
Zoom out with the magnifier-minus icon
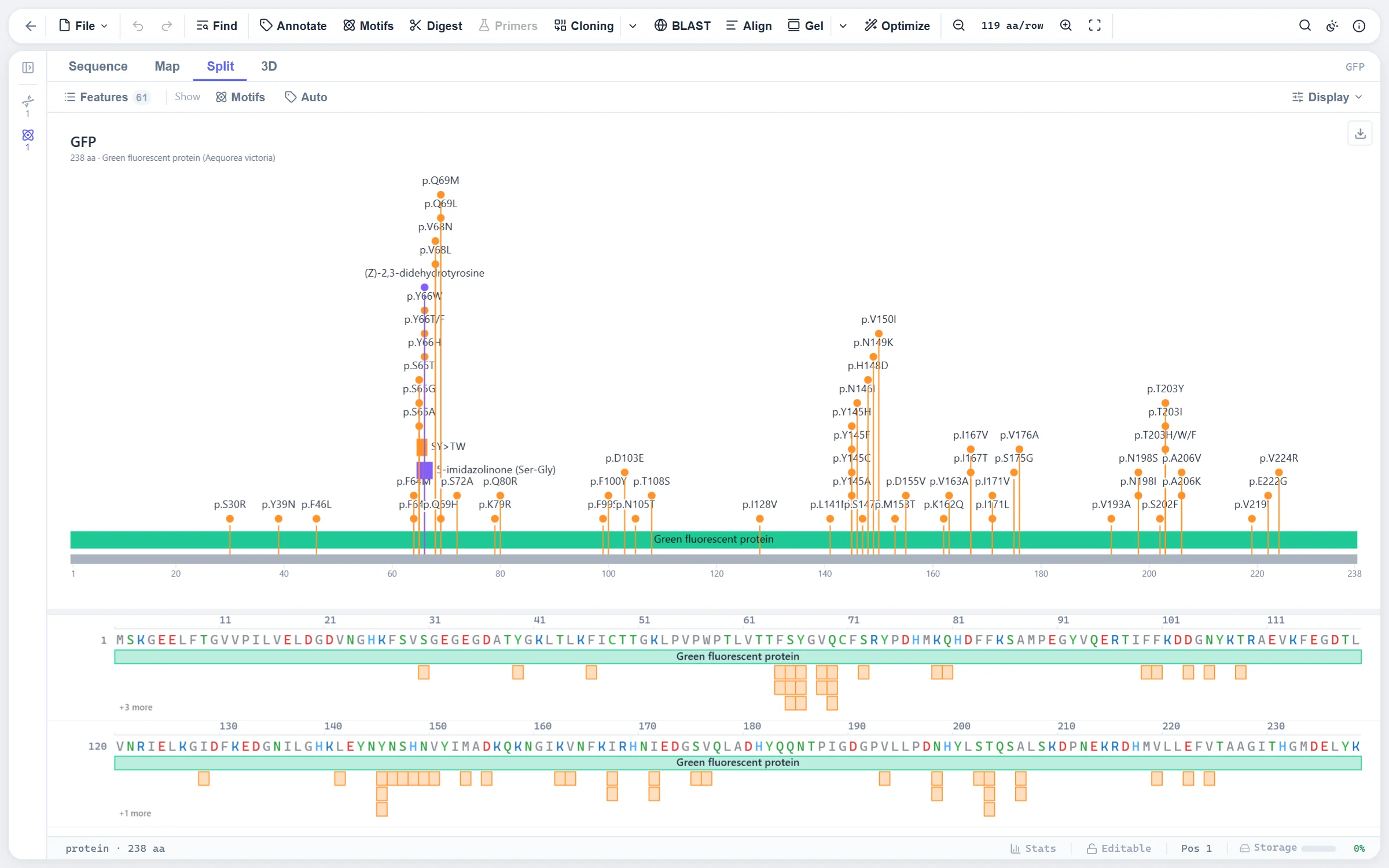(x=959, y=25)
